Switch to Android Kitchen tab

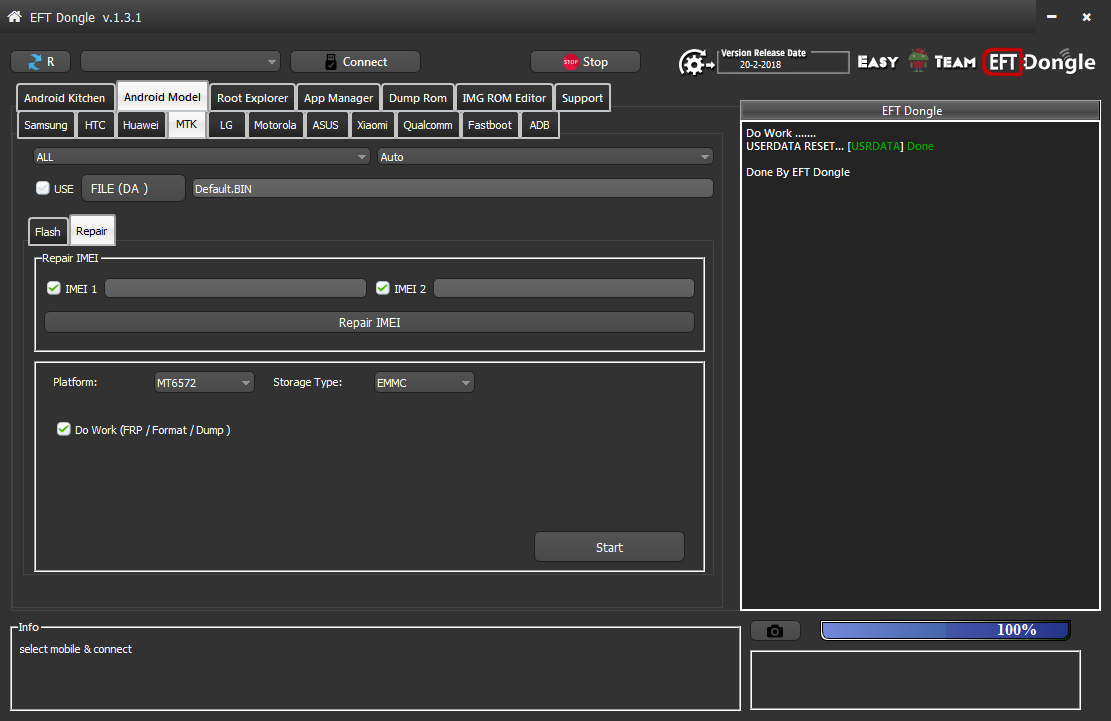point(64,98)
